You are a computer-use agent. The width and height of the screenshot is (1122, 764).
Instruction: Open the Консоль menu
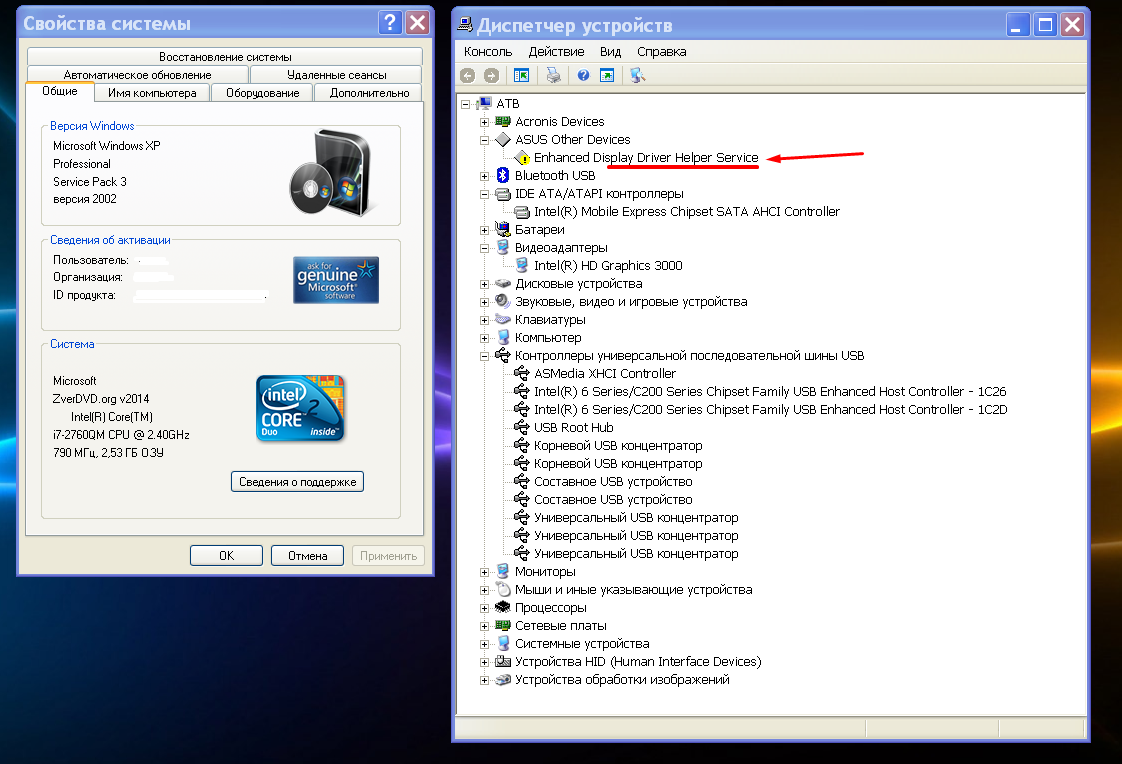point(488,52)
